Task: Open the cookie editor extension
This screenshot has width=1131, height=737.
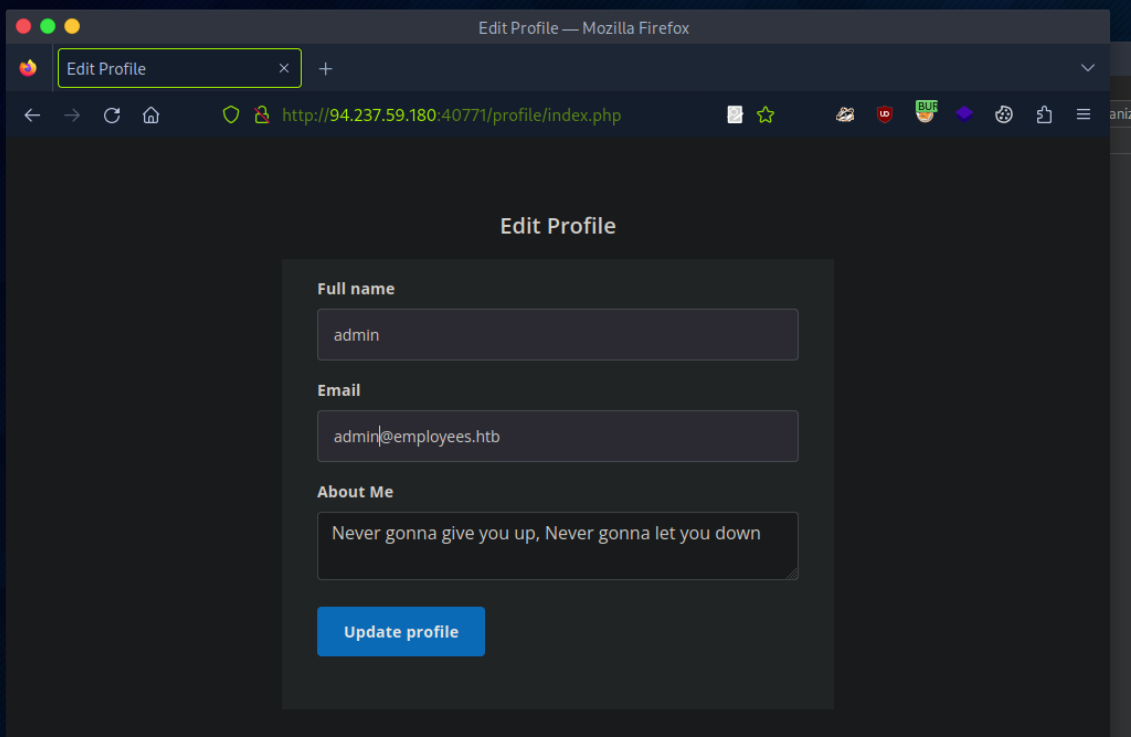Action: (1004, 115)
